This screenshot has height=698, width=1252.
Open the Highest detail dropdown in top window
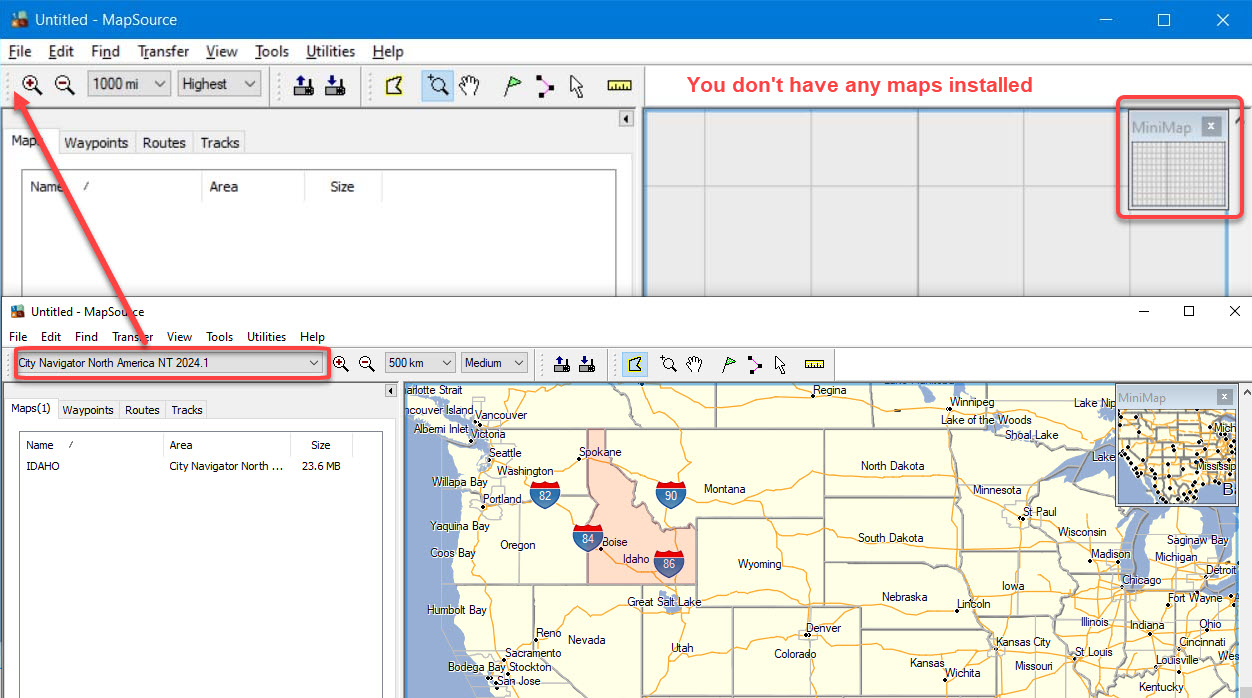[220, 84]
